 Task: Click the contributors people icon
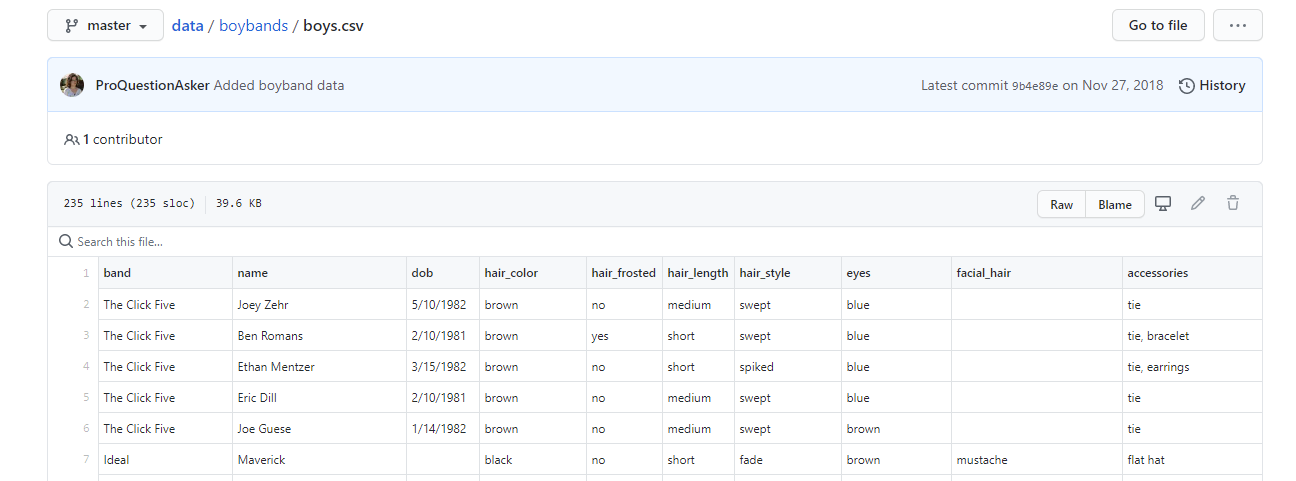[71, 140]
